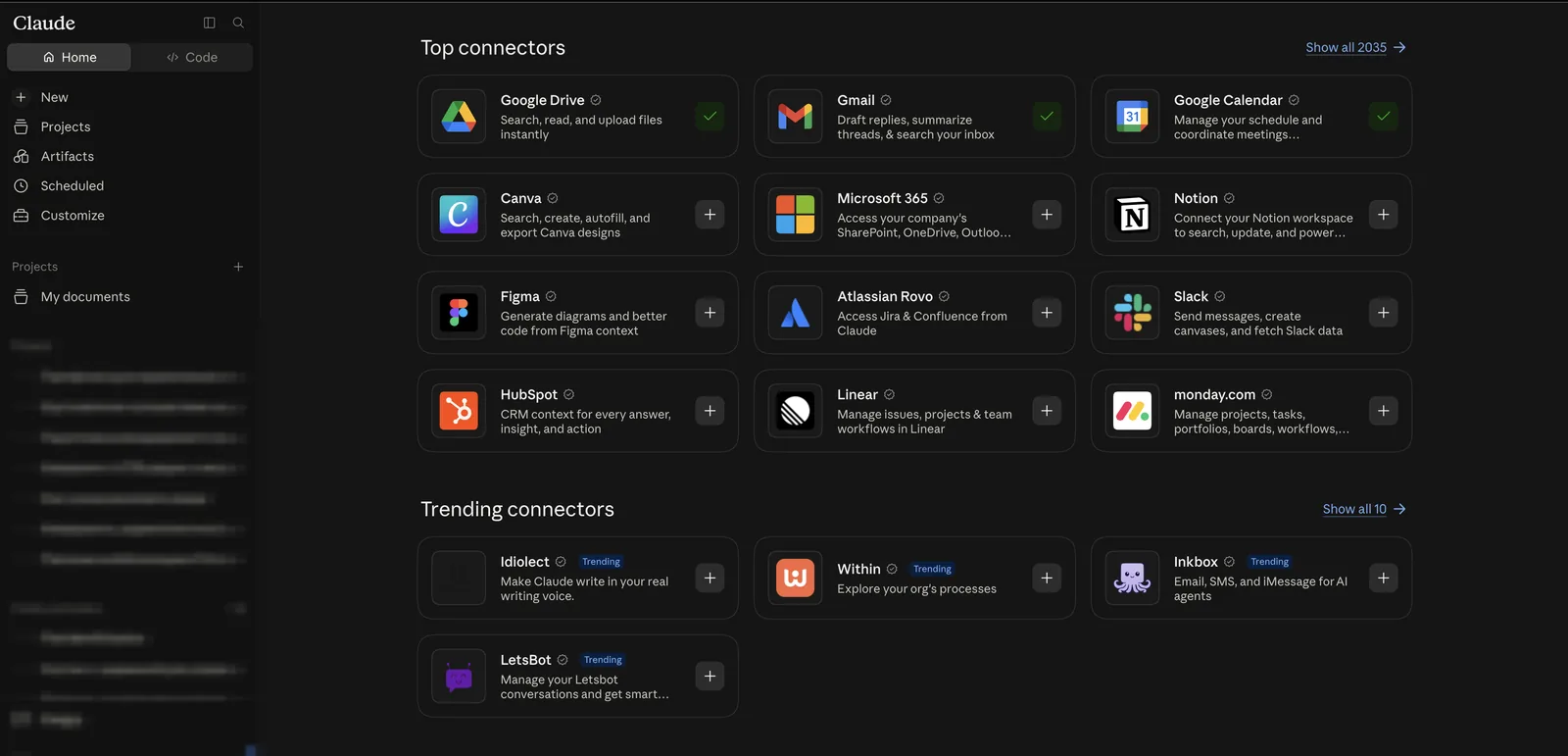
Task: Click Google Drive verified badge icon
Action: [596, 100]
